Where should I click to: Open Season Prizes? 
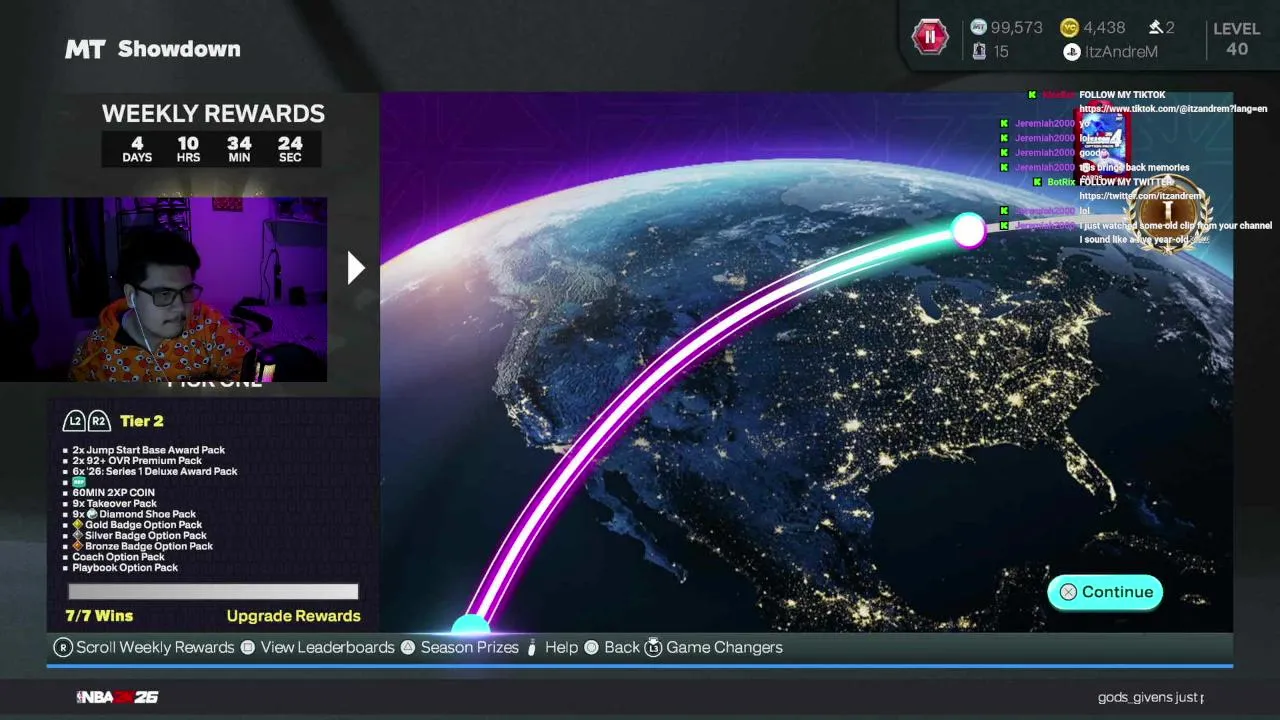tap(469, 647)
